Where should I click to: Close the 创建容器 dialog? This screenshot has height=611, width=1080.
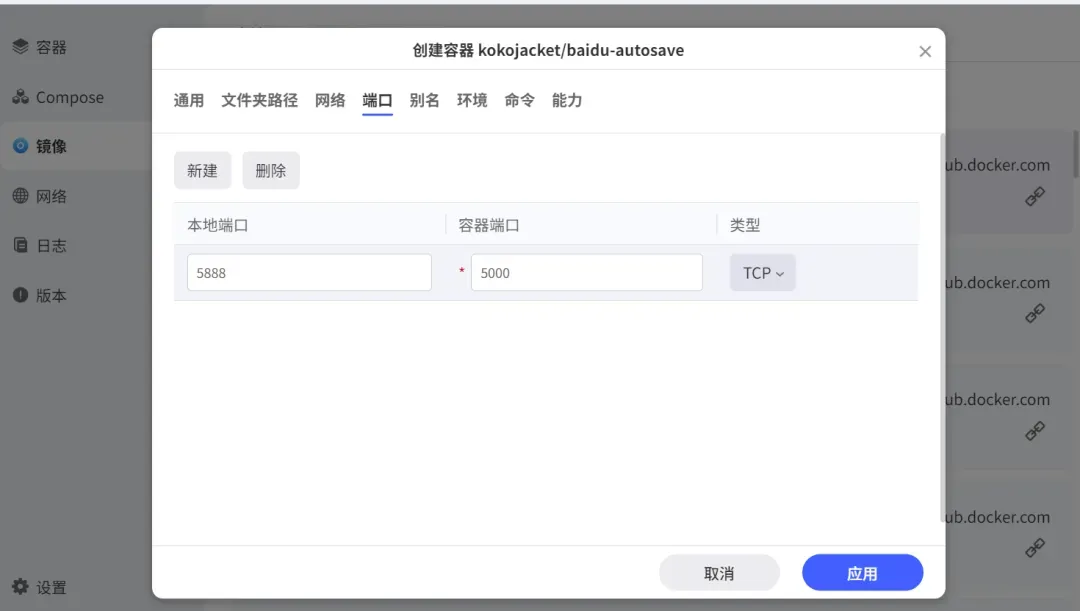click(x=925, y=51)
